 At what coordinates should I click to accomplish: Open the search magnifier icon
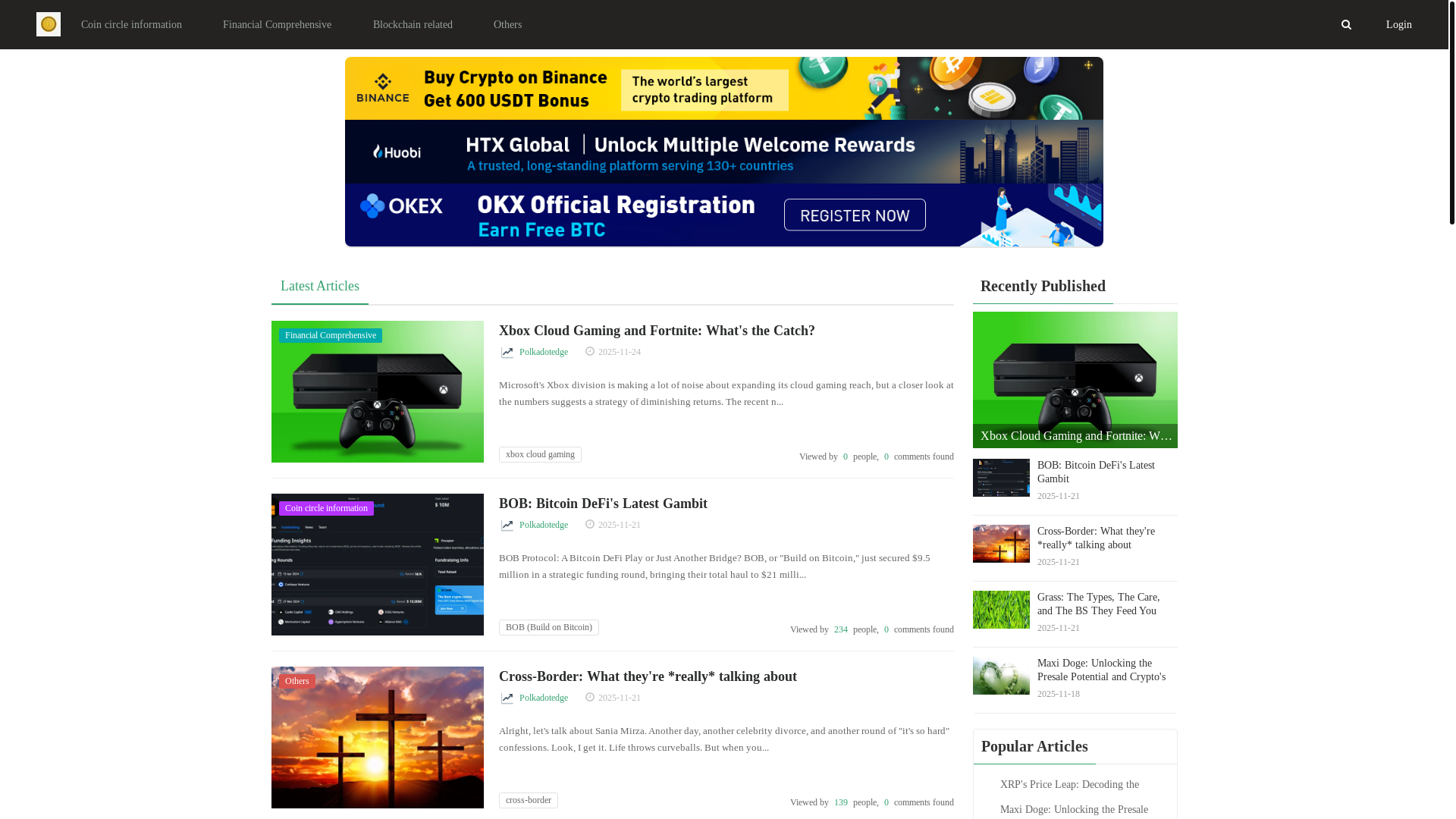tap(1346, 24)
